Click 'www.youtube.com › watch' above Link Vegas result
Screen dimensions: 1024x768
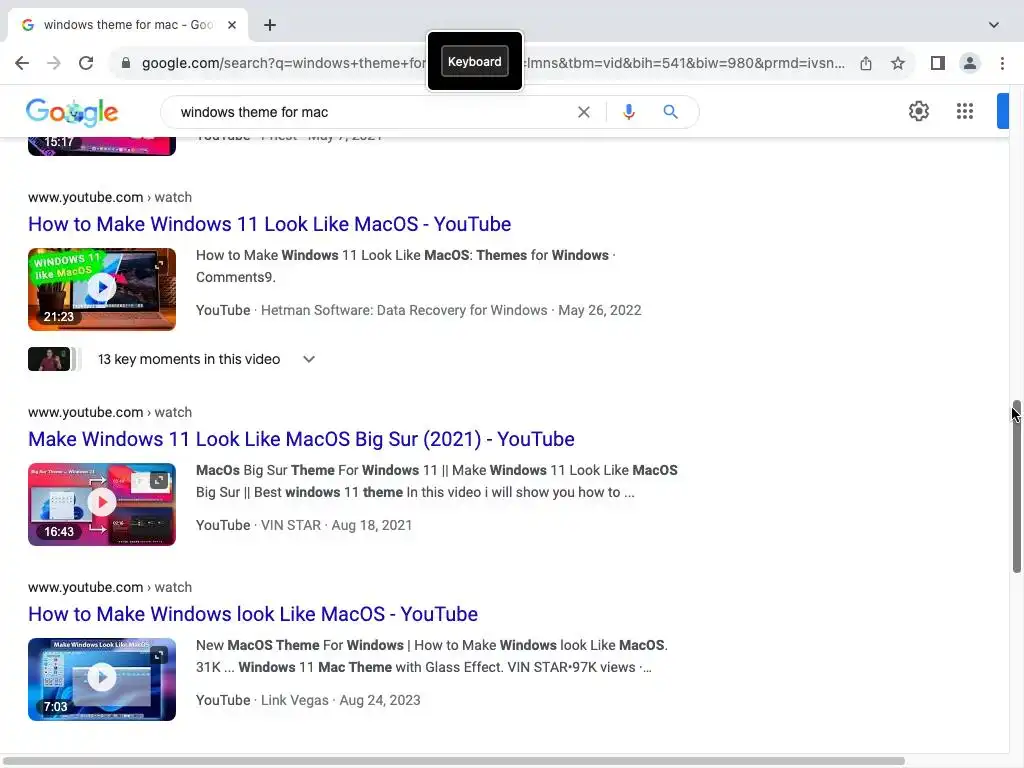[110, 587]
